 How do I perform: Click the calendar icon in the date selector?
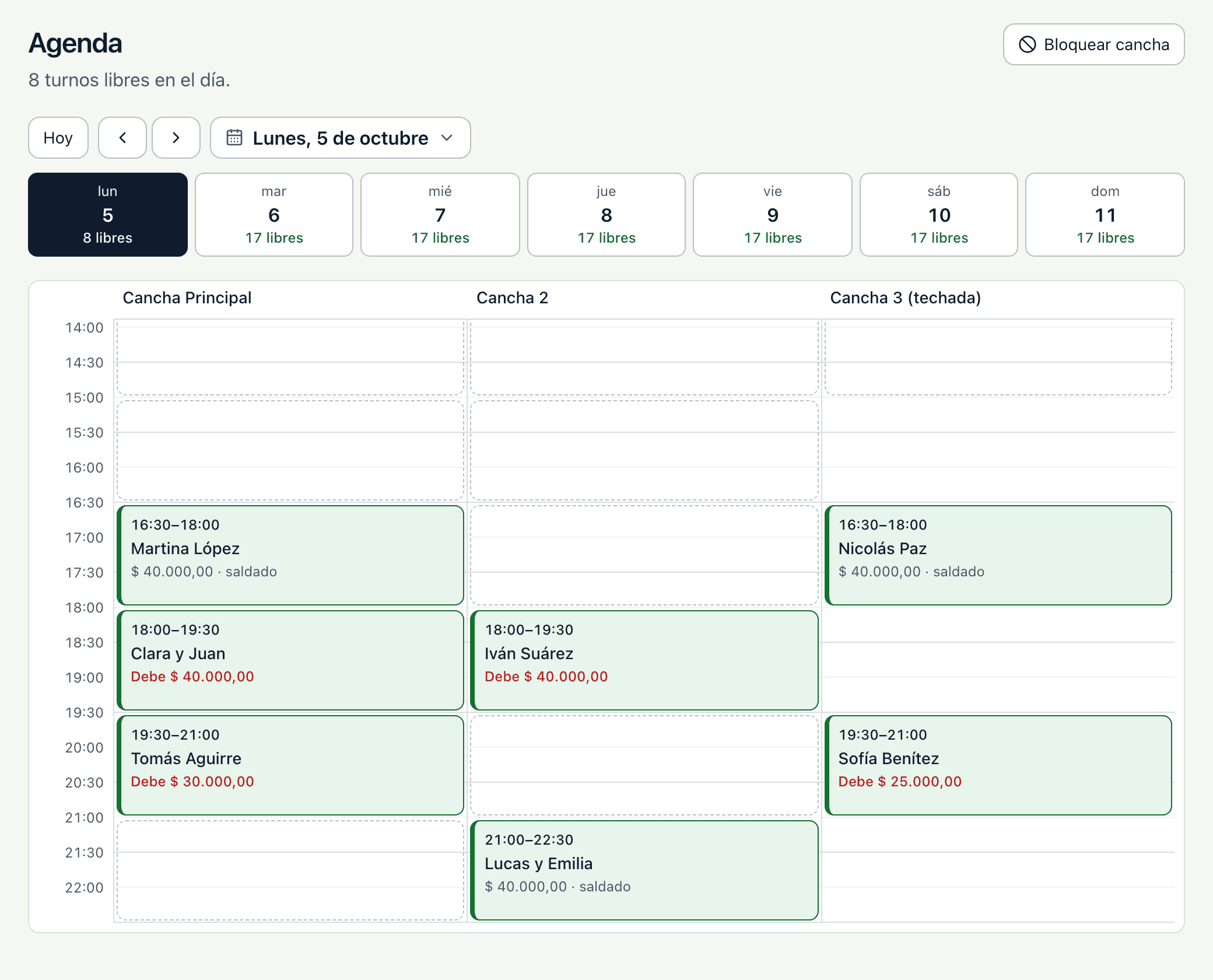(234, 138)
